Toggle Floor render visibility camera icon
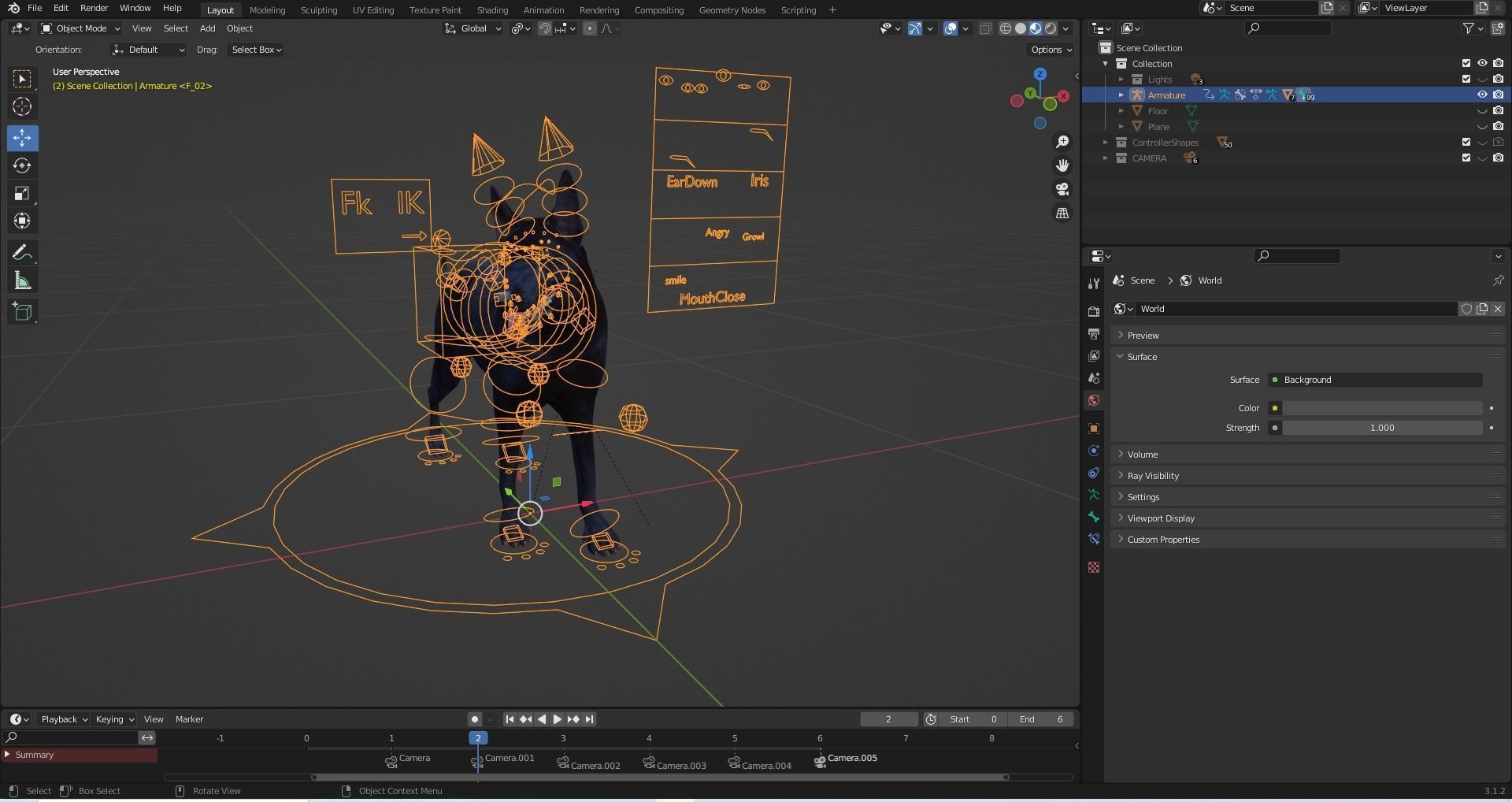The image size is (1512, 802). [1498, 110]
